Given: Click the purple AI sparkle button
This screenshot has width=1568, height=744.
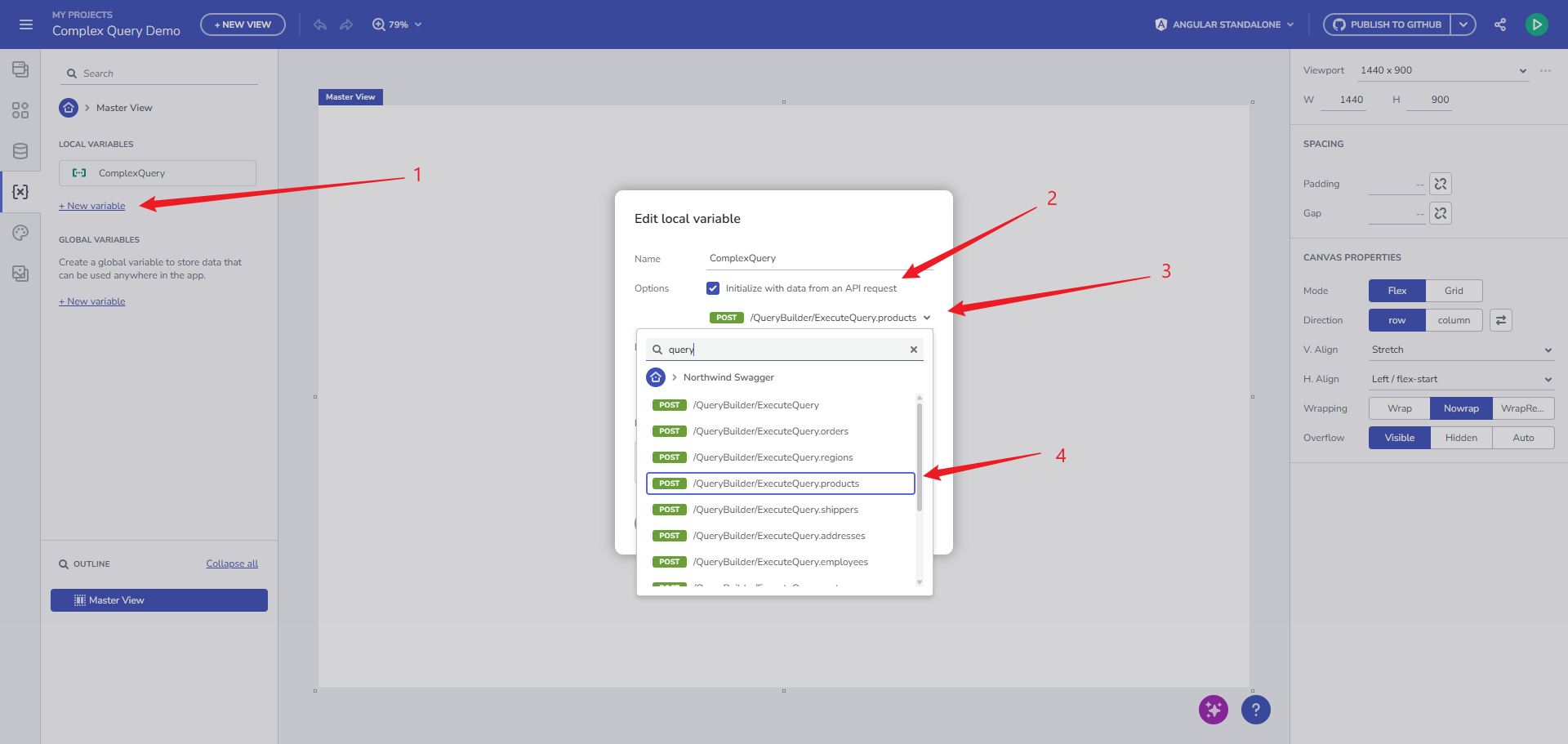Looking at the screenshot, I should pyautogui.click(x=1213, y=710).
